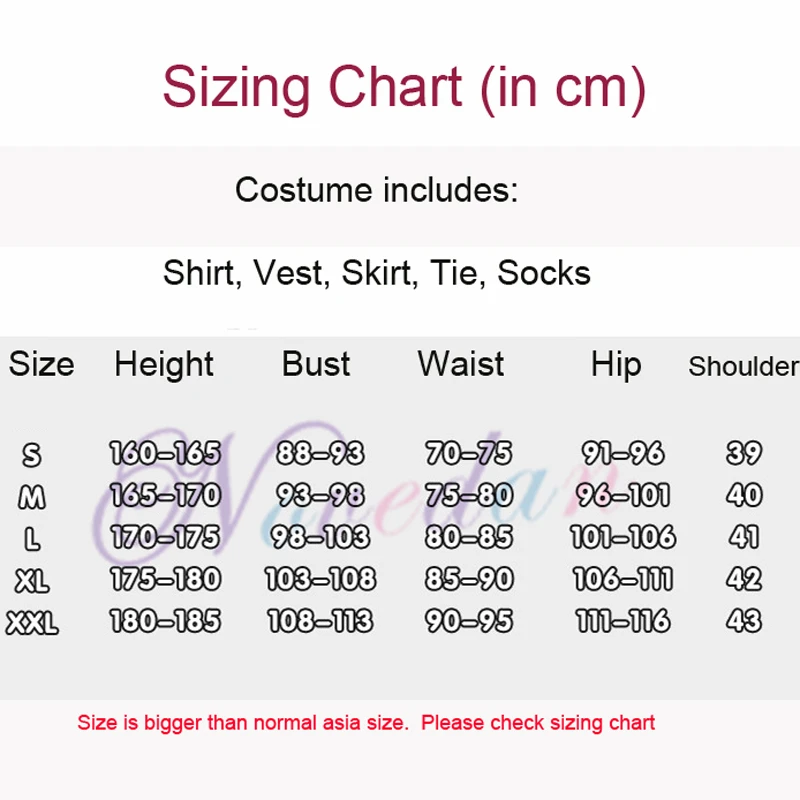This screenshot has width=800, height=800.
Task: Click the 93-98 bust value
Action: pyautogui.click(x=320, y=495)
